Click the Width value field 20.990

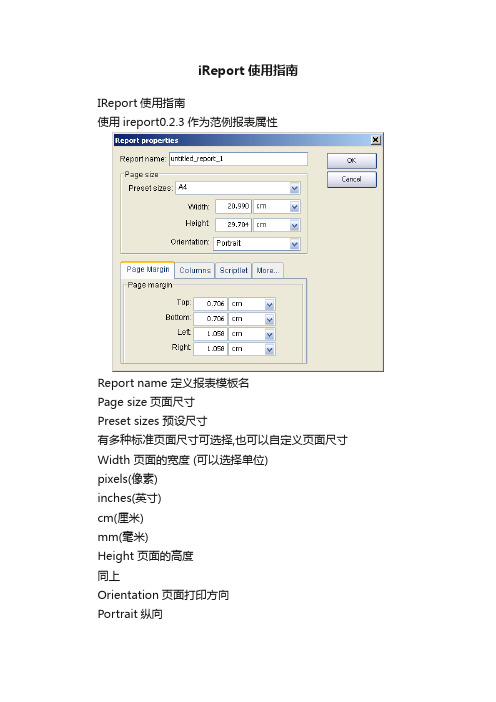click(x=233, y=206)
